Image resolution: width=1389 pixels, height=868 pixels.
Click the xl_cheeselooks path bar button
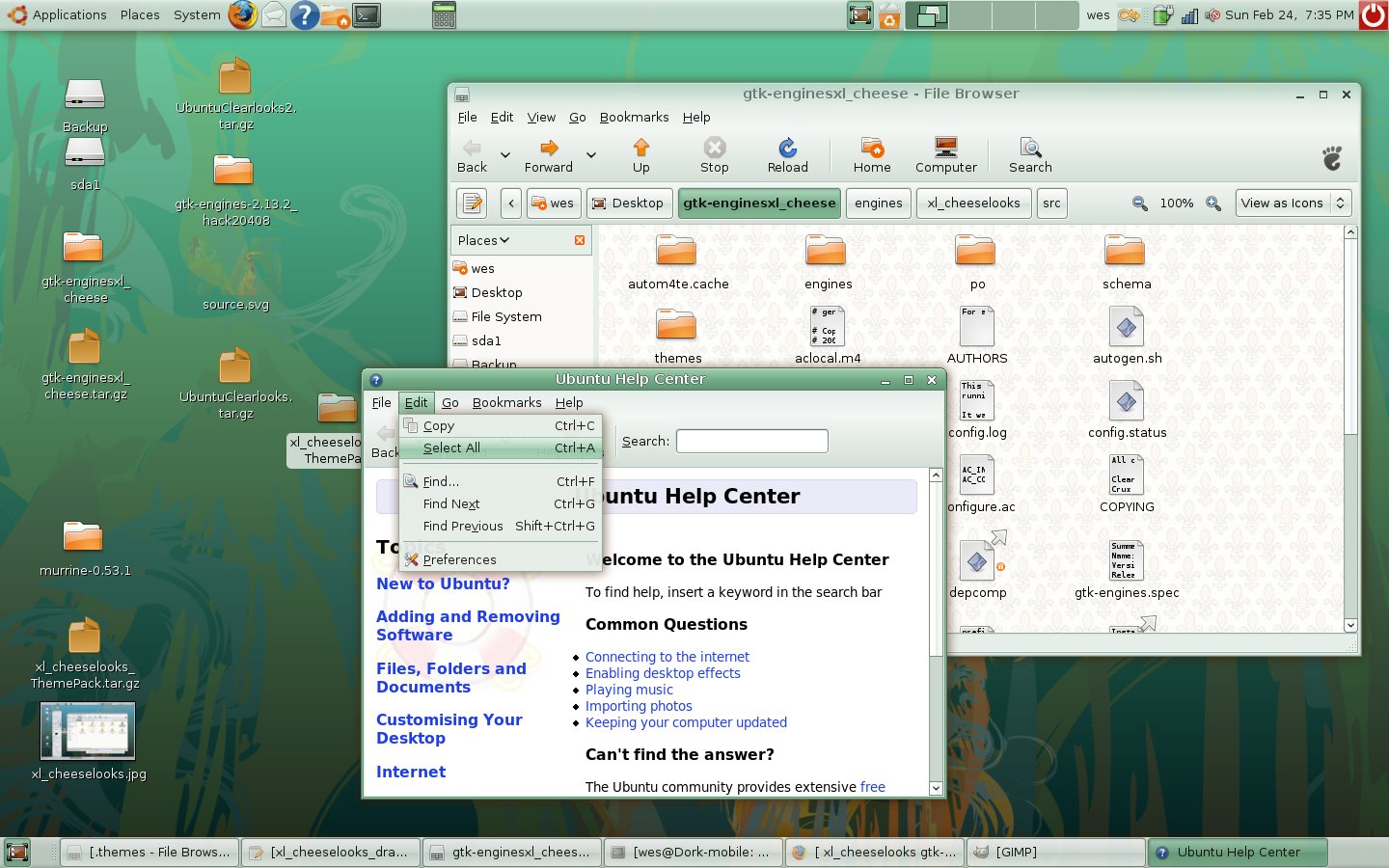point(973,203)
